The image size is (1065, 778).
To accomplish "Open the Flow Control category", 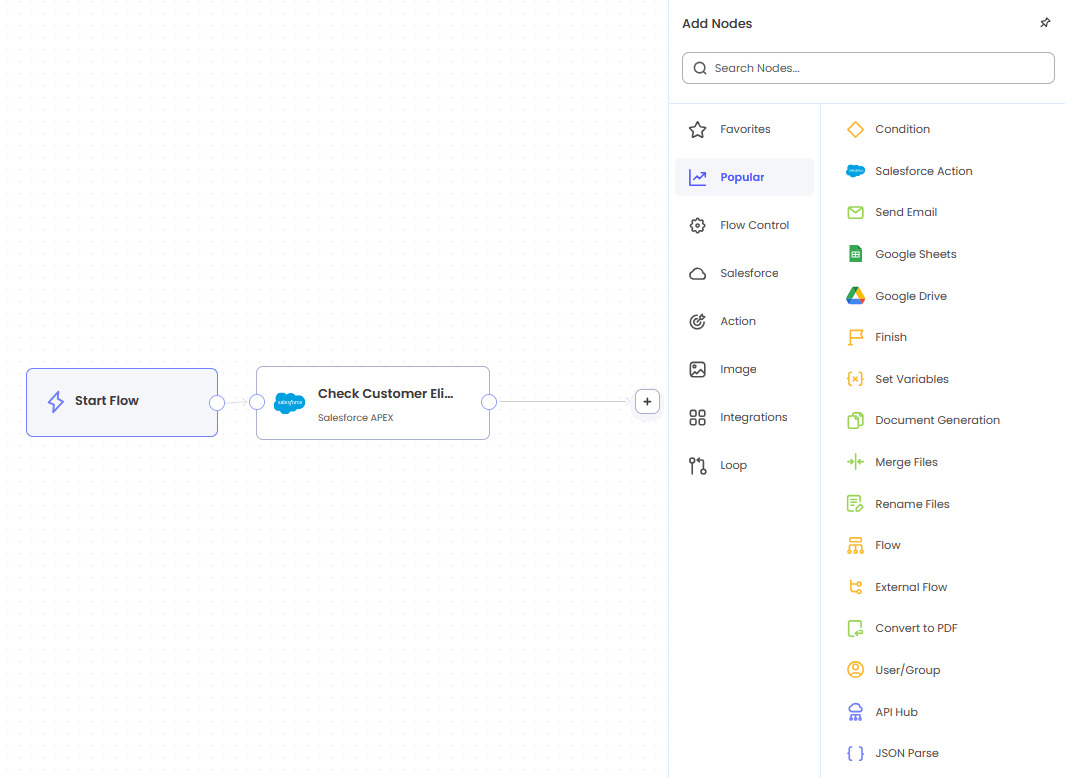I will (744, 226).
